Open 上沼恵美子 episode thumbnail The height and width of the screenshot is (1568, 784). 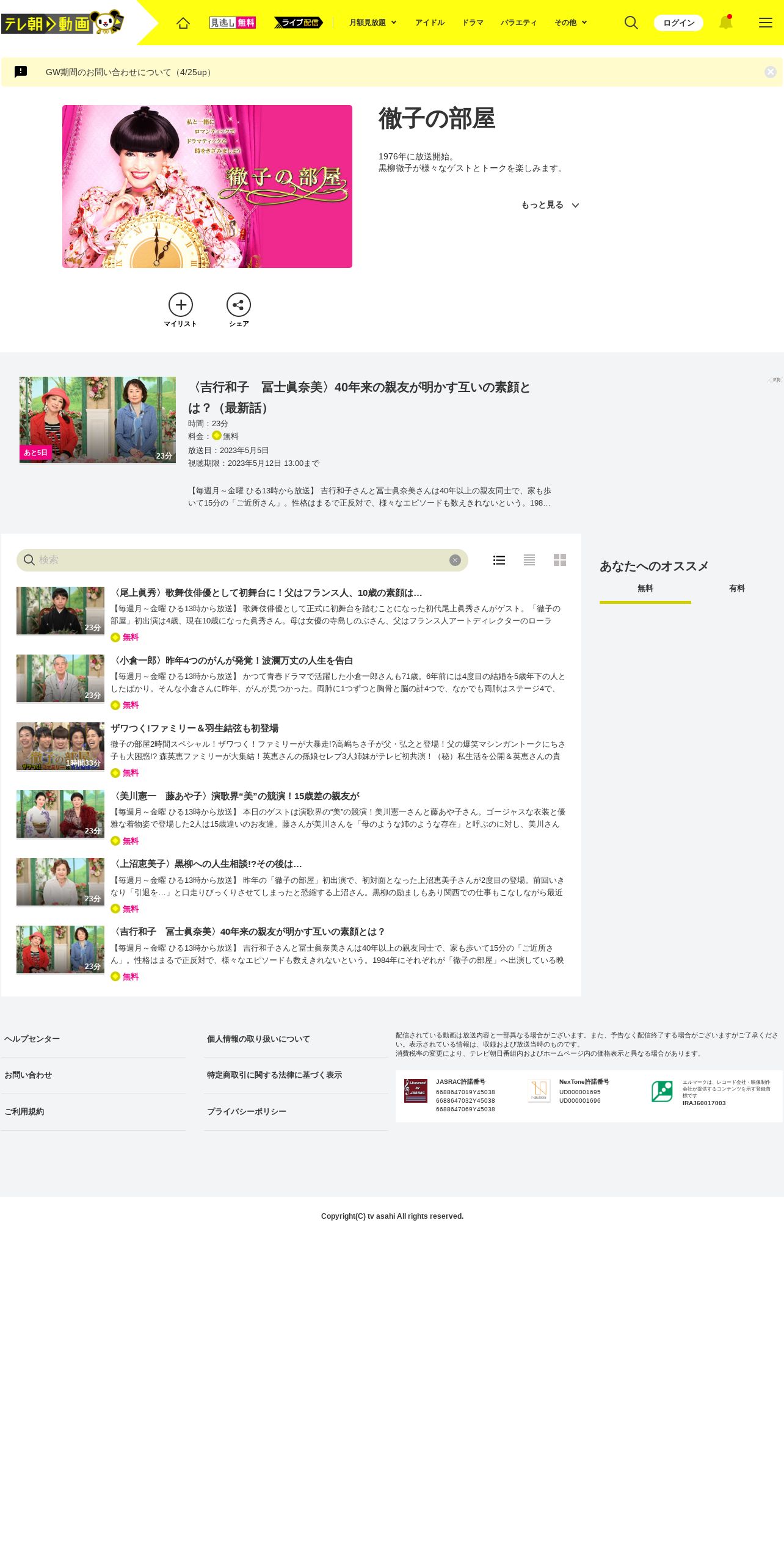pos(60,882)
